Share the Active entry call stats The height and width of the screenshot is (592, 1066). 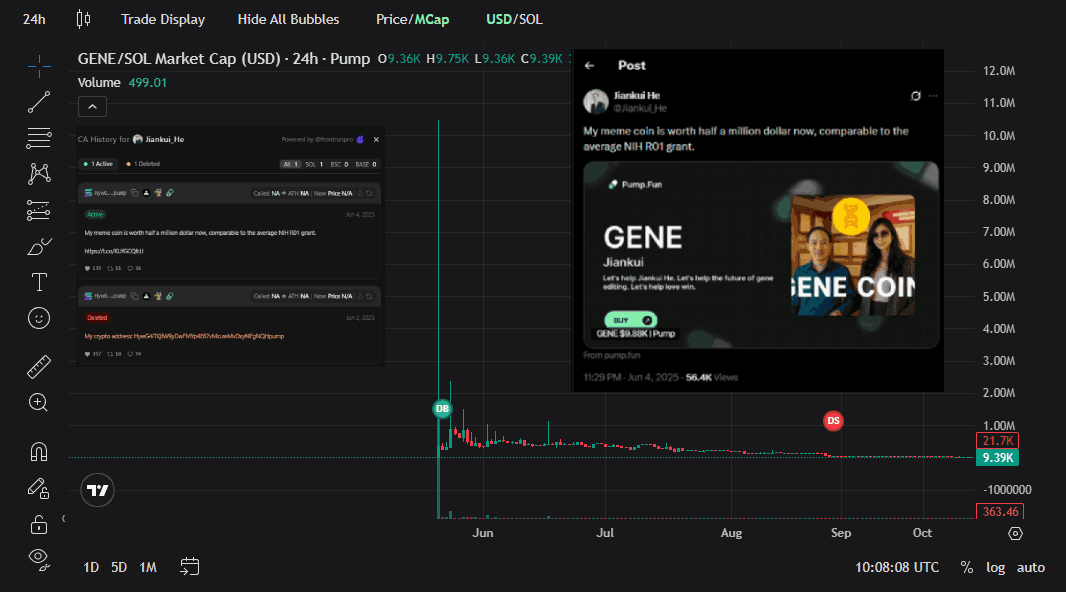360,193
